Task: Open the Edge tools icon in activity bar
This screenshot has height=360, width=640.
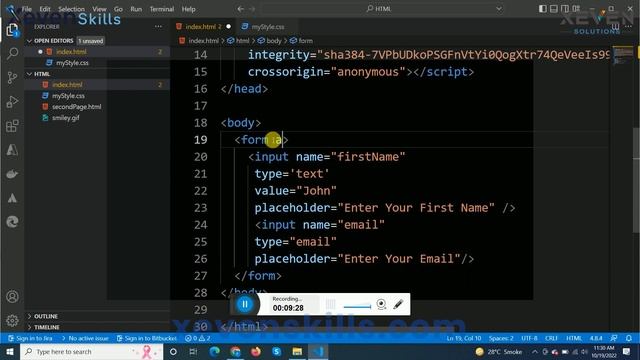Action: (12, 222)
